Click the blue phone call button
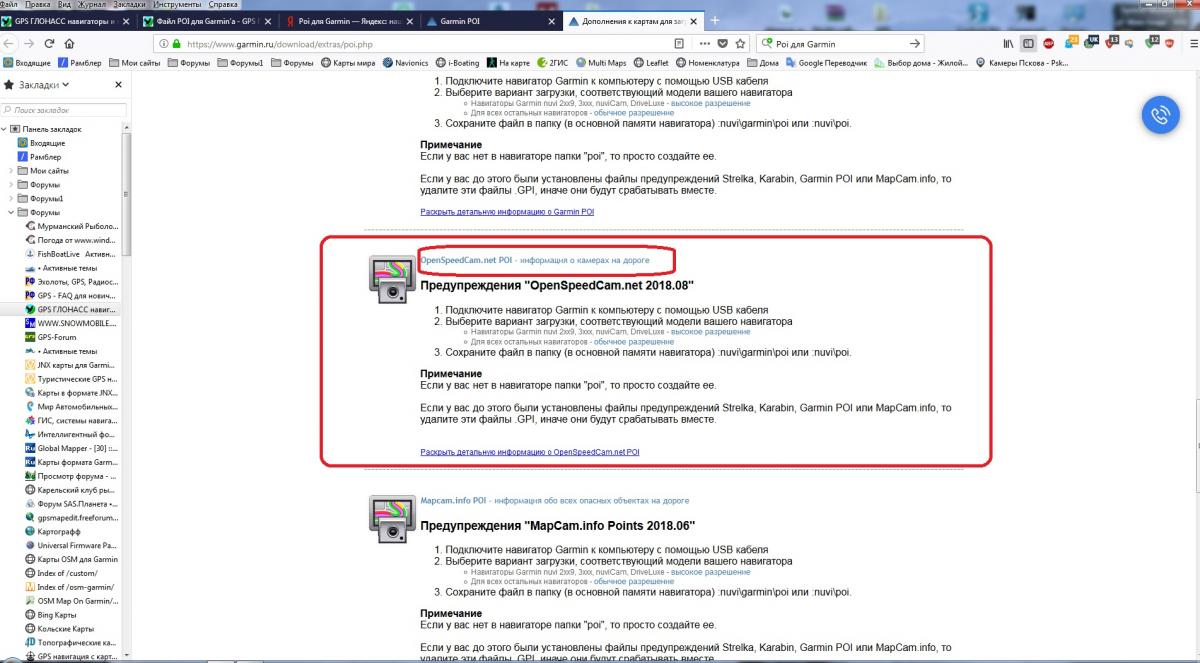This screenshot has height=663, width=1200. tap(1160, 115)
